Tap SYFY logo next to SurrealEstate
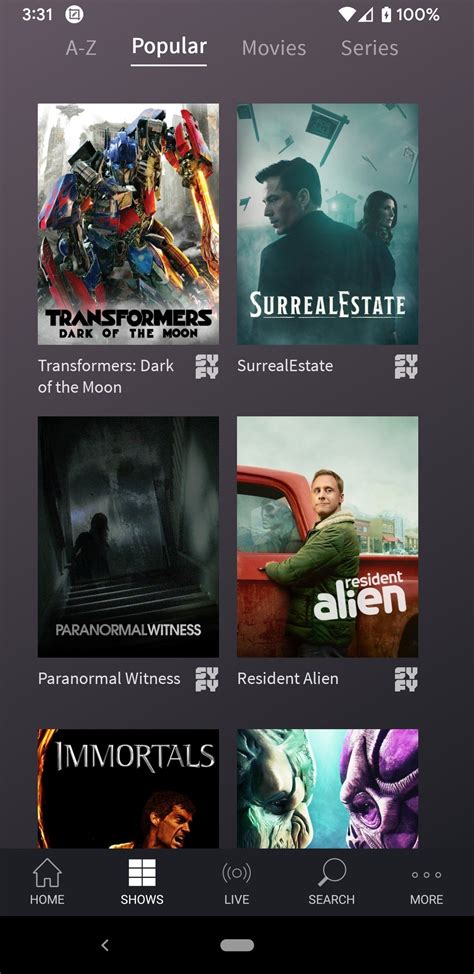 click(x=406, y=366)
